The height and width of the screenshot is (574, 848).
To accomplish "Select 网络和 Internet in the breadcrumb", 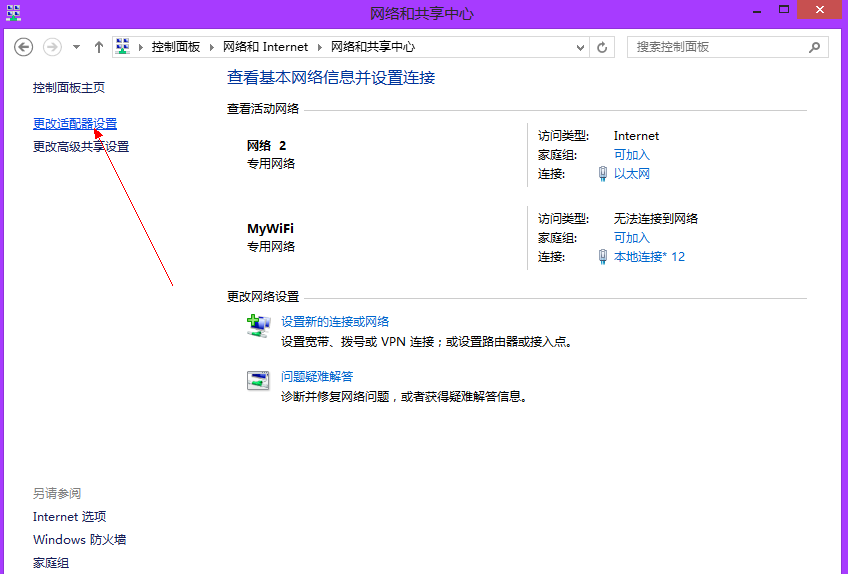I will 265,47.
